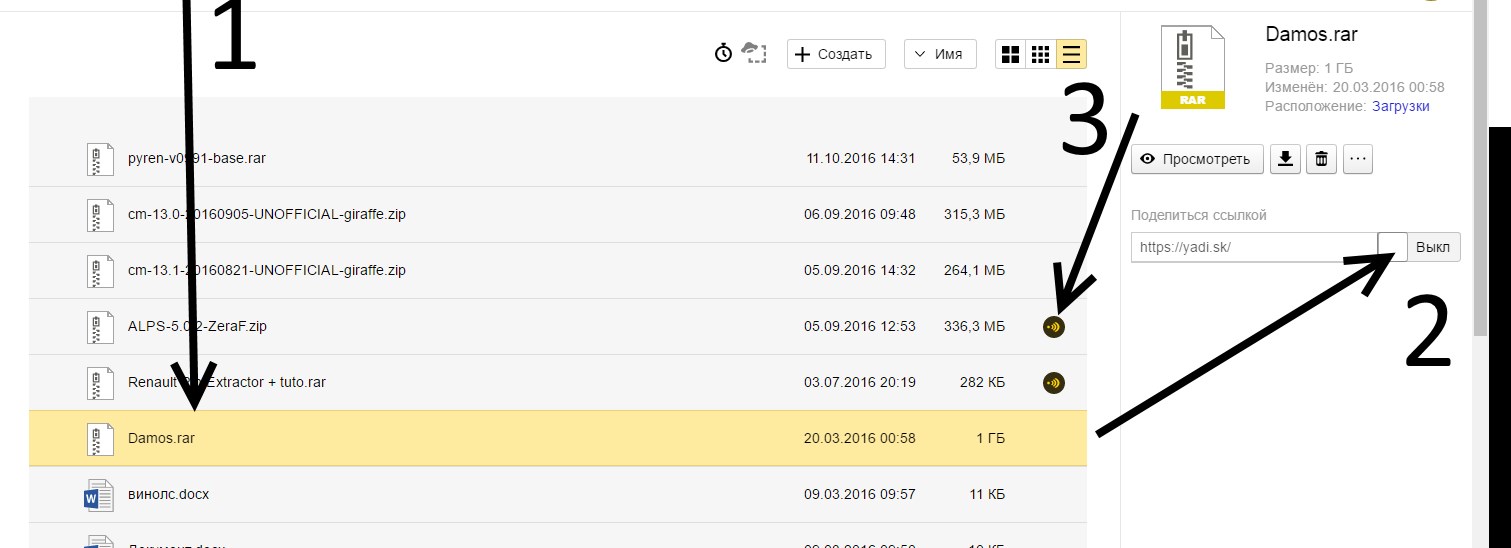Open the Имя sort dropdown
The image size is (1511, 548).
(940, 54)
